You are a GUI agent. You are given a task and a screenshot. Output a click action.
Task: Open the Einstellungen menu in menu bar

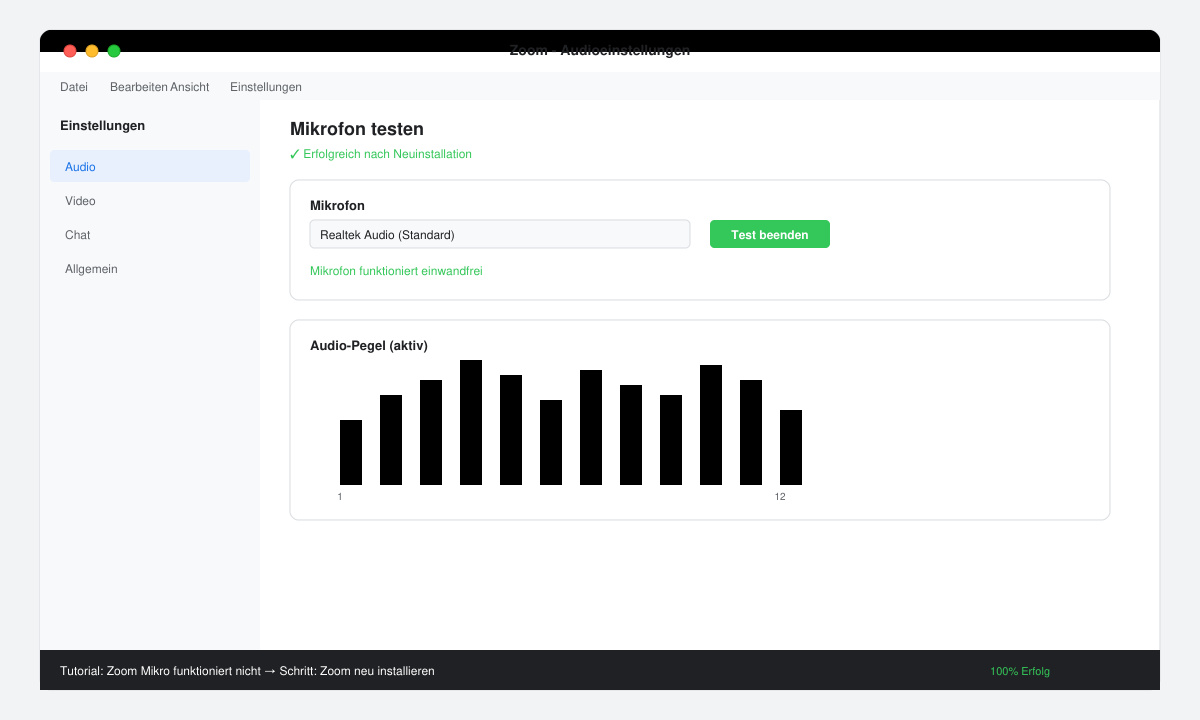click(266, 87)
